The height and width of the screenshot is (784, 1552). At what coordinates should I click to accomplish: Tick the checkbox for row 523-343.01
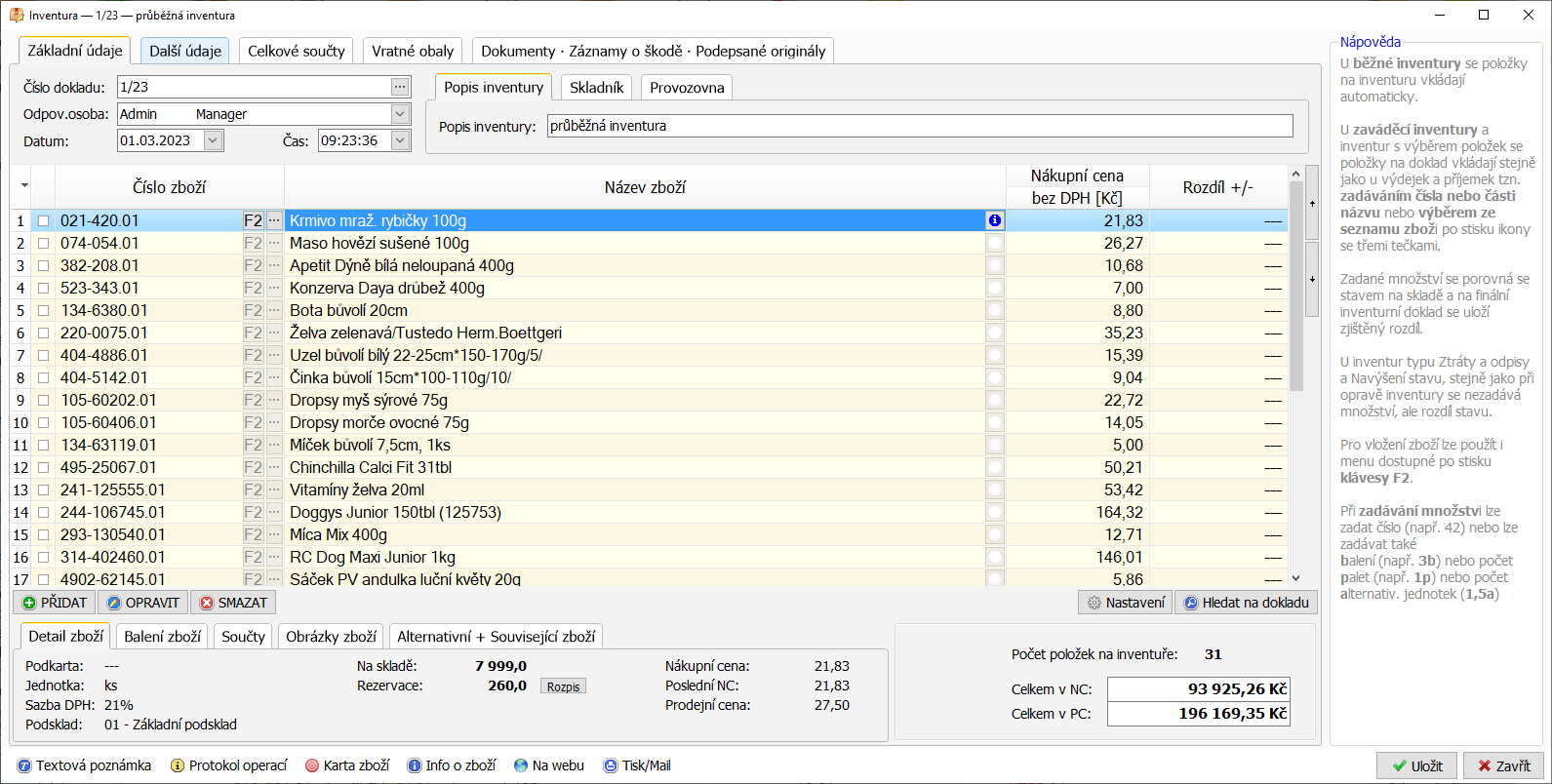click(x=43, y=289)
